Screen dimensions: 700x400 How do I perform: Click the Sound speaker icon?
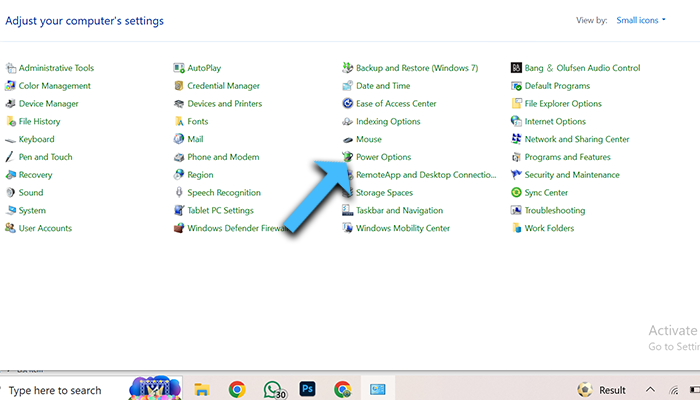tap(10, 193)
